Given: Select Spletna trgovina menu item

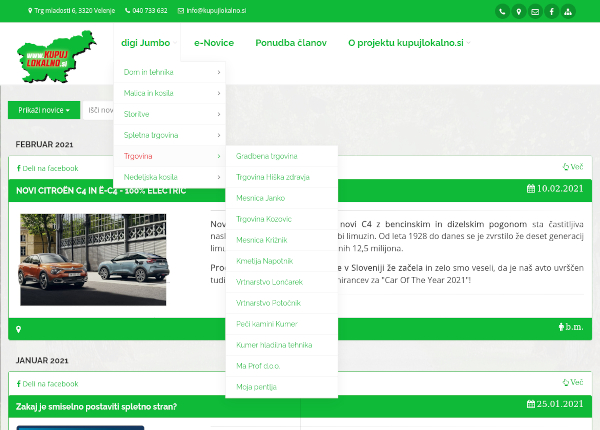Looking at the screenshot, I should coord(170,135).
